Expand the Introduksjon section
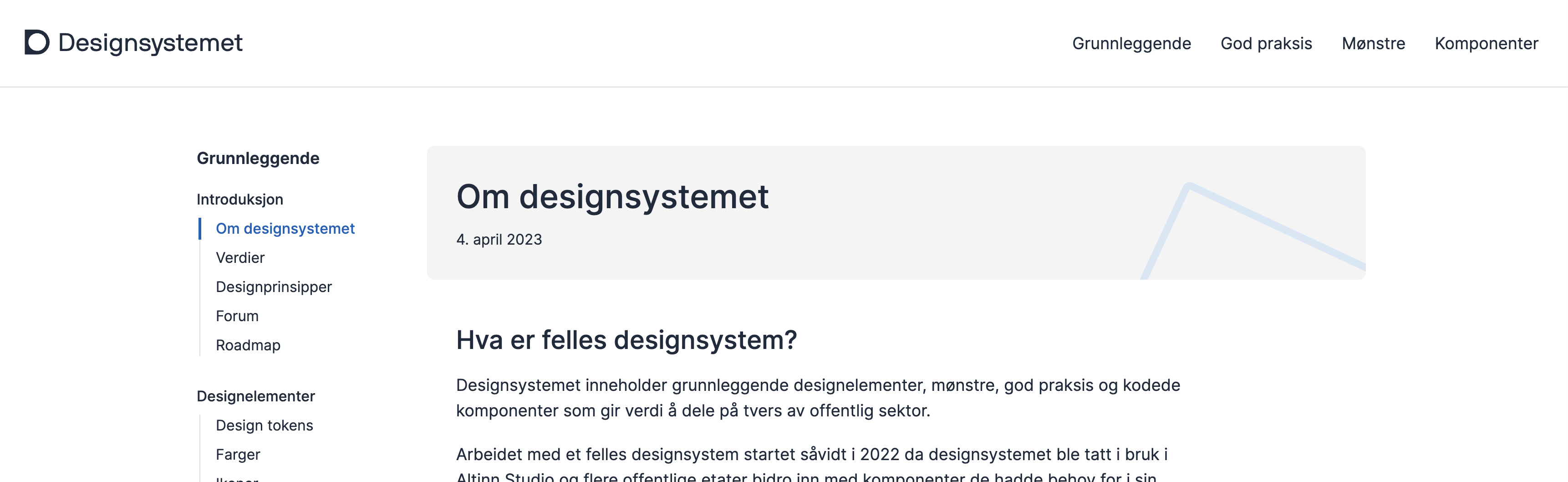Screen dimensions: 1568x482 pyautogui.click(x=239, y=199)
